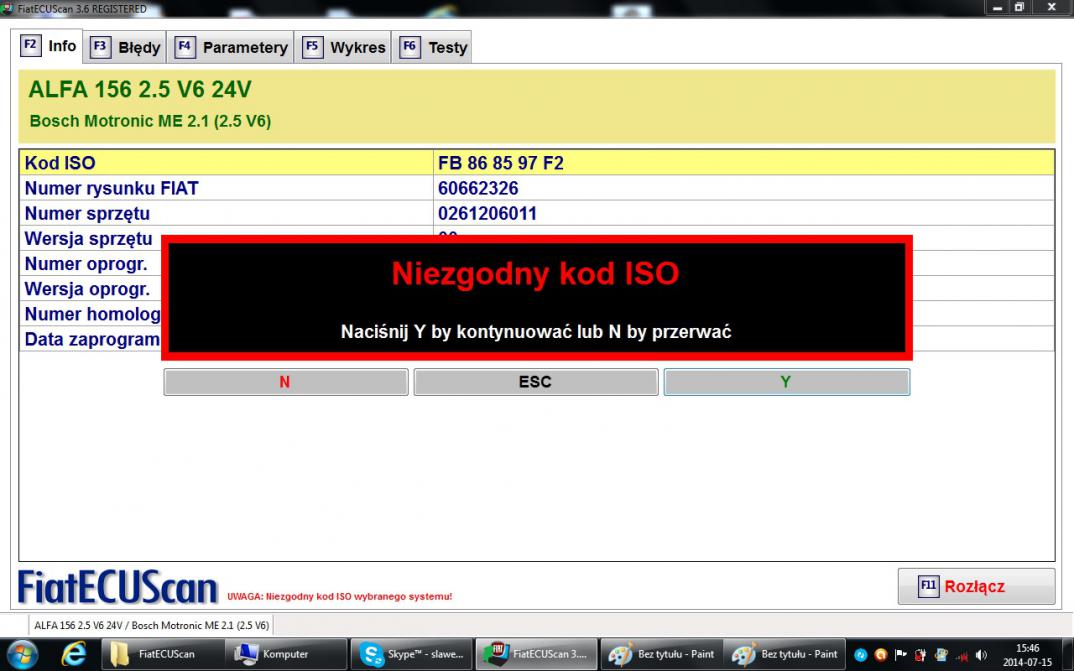Open the volume speaker tray icon
The image size is (1074, 671).
point(981,655)
